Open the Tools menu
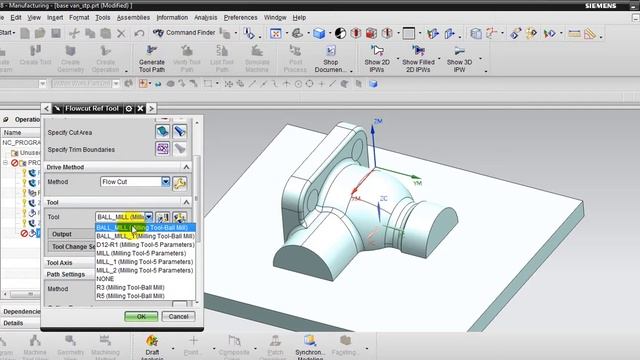 pyautogui.click(x=103, y=18)
